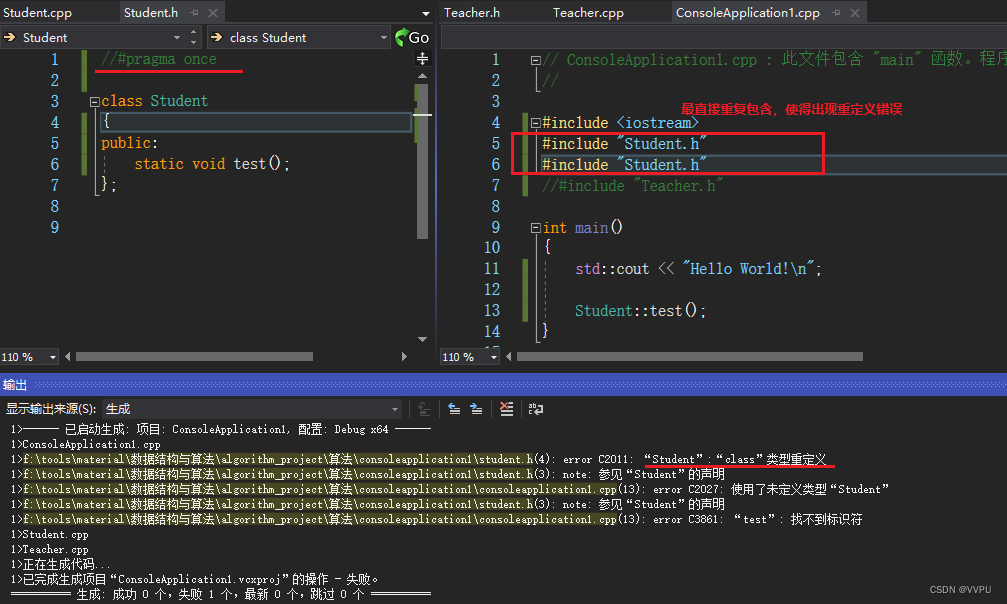Viewport: 1007px width, 604px height.
Task: Click the horizontal scrollbar in Student.h editor
Action: coord(195,357)
